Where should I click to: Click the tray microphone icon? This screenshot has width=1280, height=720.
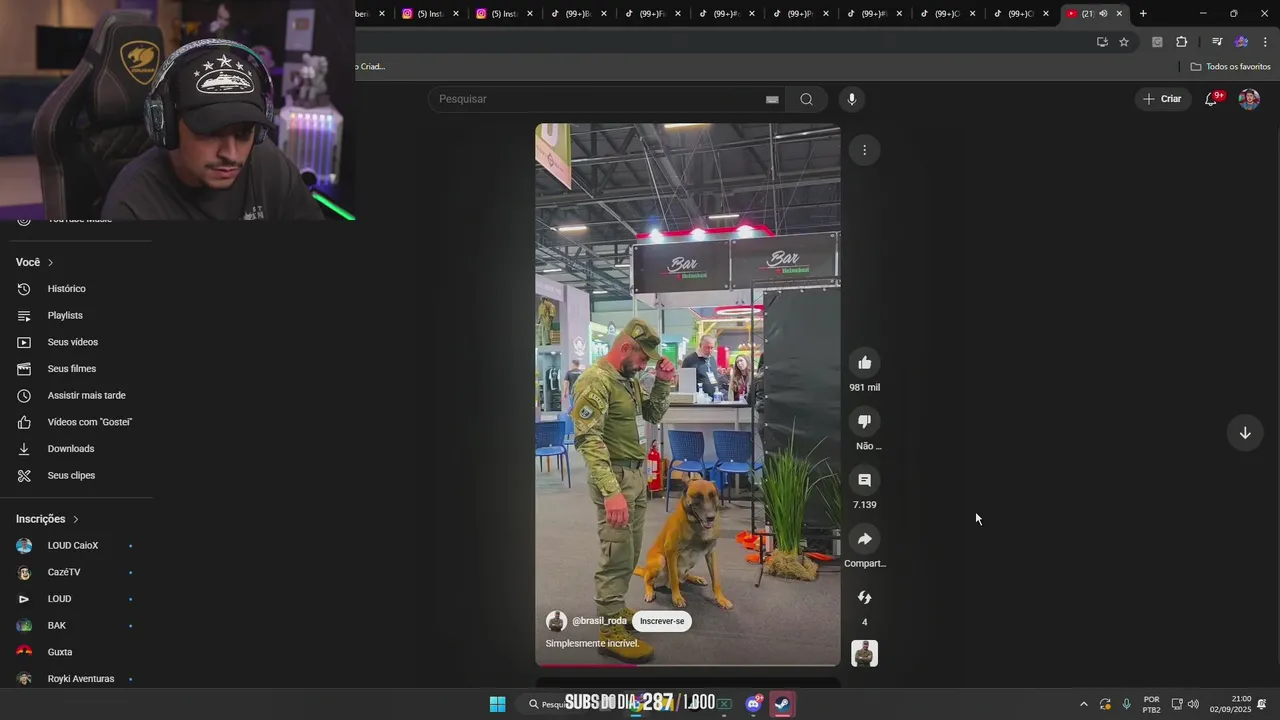point(1127,704)
